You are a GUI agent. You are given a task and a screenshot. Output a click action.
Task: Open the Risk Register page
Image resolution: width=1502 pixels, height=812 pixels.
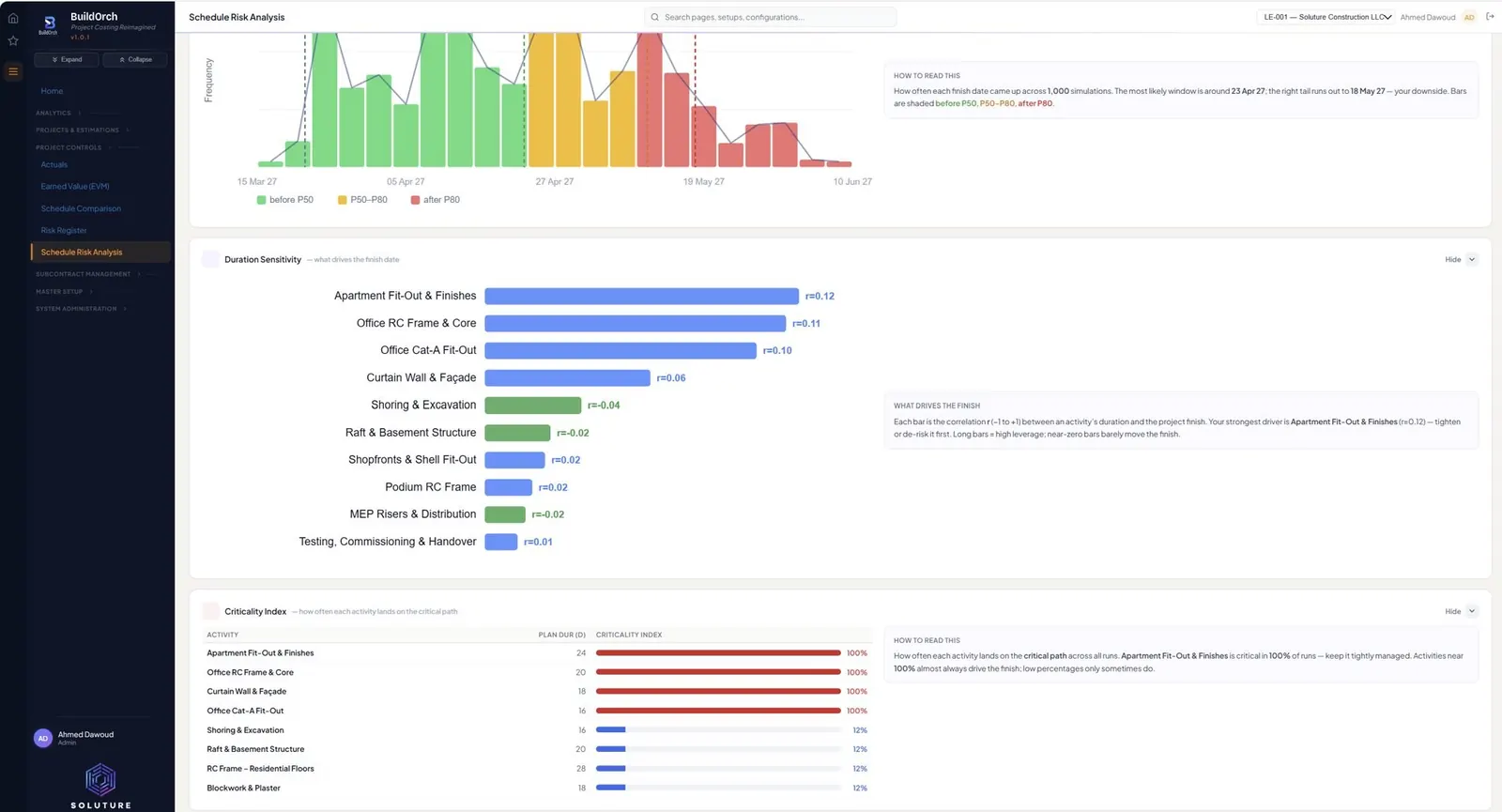click(x=64, y=230)
